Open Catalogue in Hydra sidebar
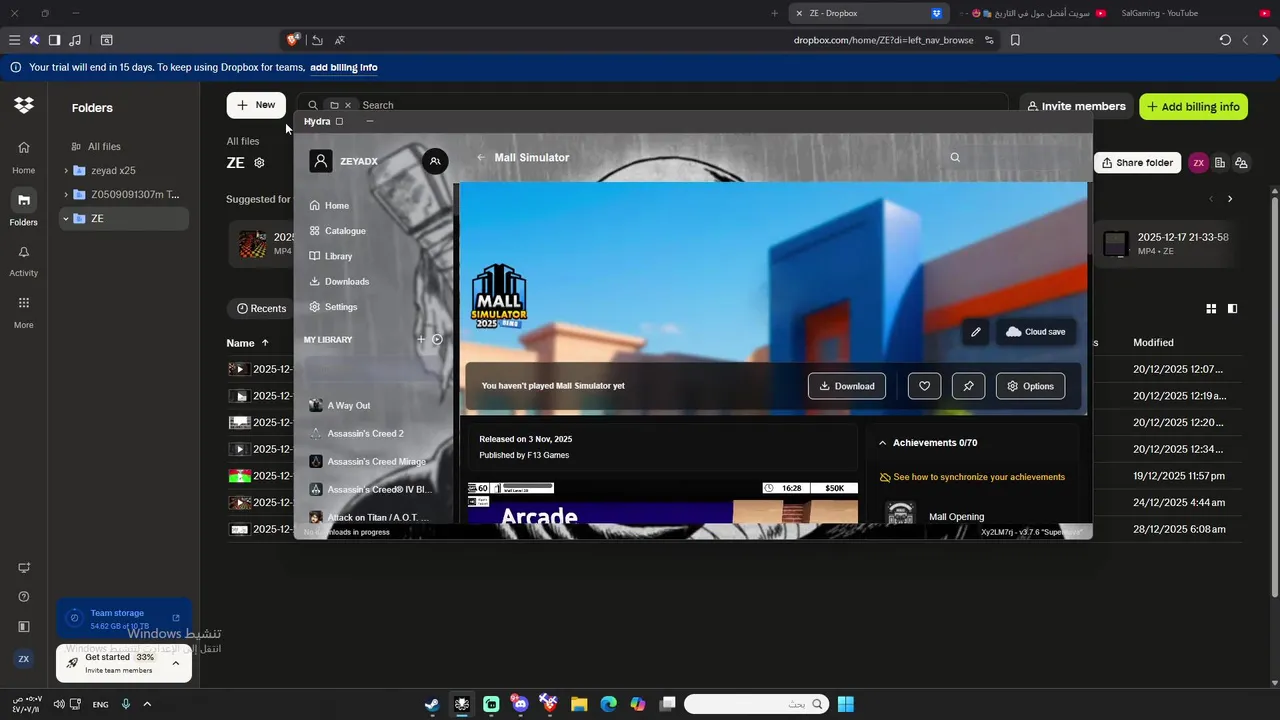Screen dimensions: 1280x720 tap(337, 231)
